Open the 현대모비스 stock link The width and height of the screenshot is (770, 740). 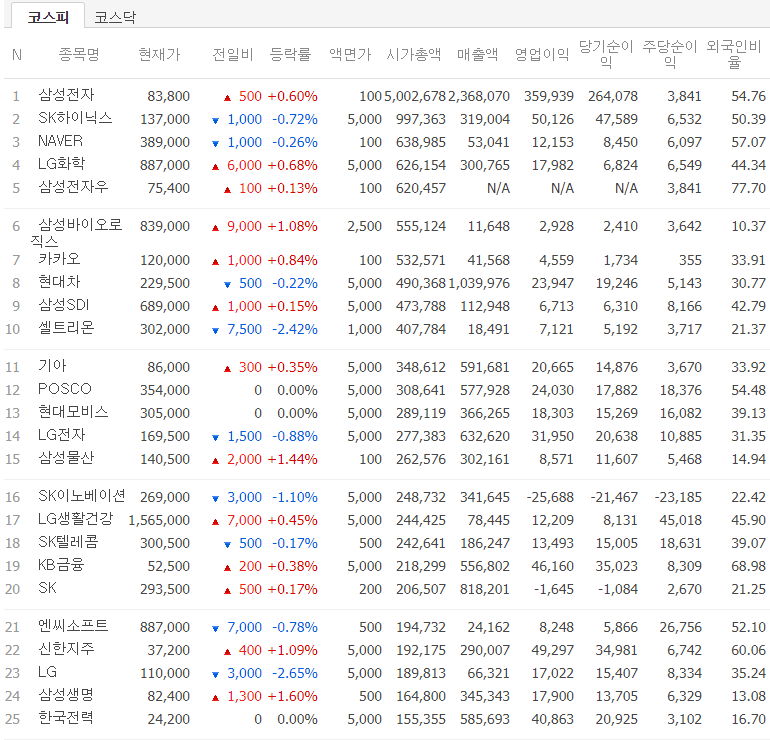(73, 411)
